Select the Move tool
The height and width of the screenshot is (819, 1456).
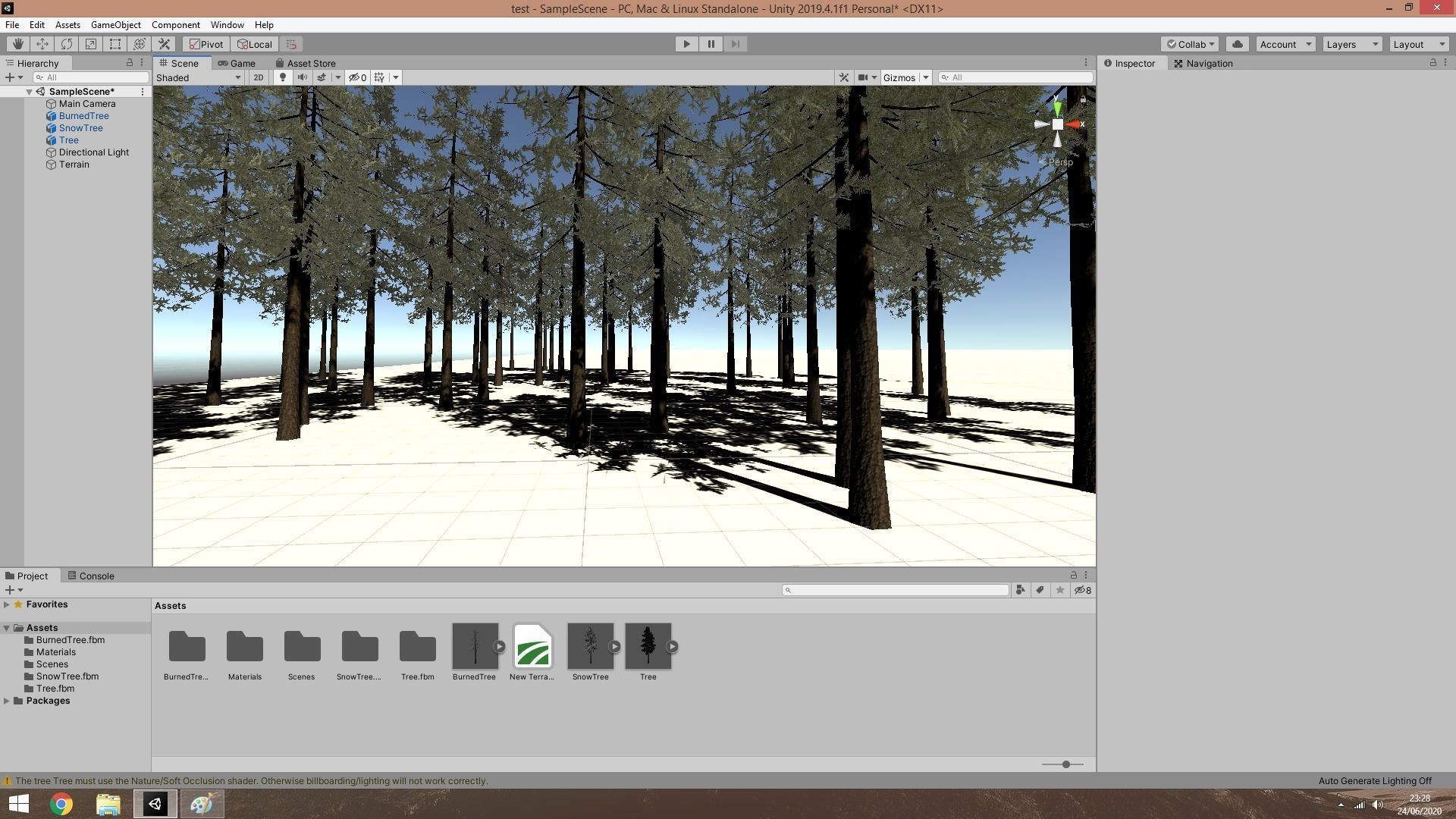click(x=42, y=44)
